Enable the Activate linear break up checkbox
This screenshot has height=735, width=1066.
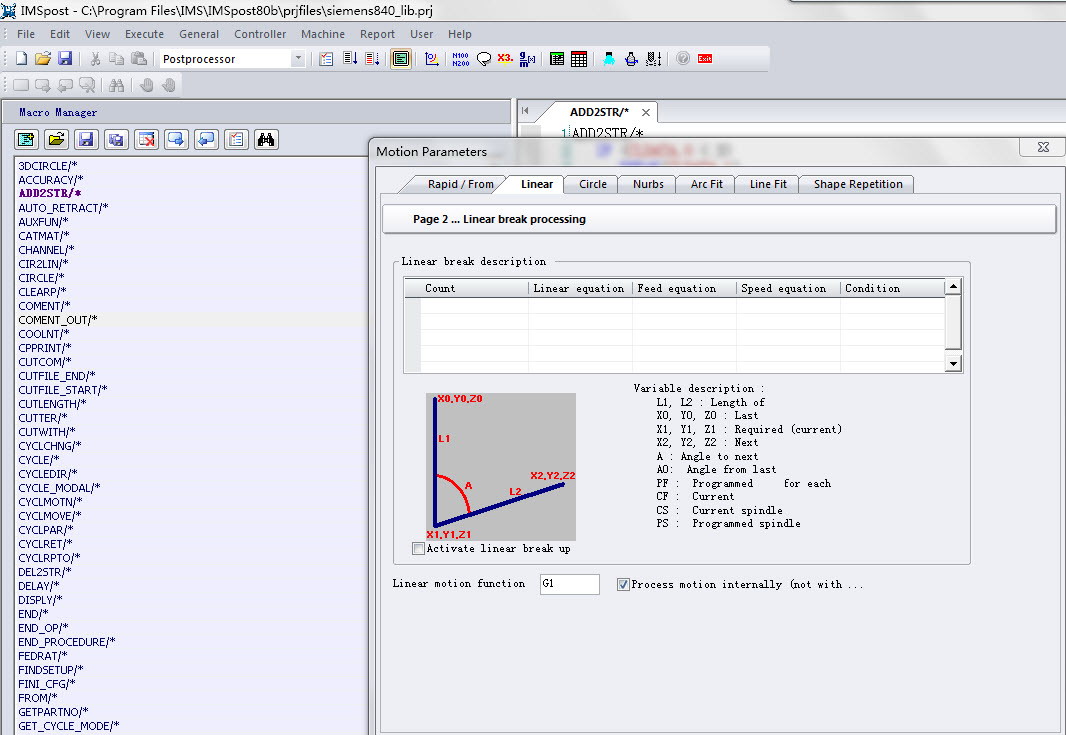click(419, 549)
